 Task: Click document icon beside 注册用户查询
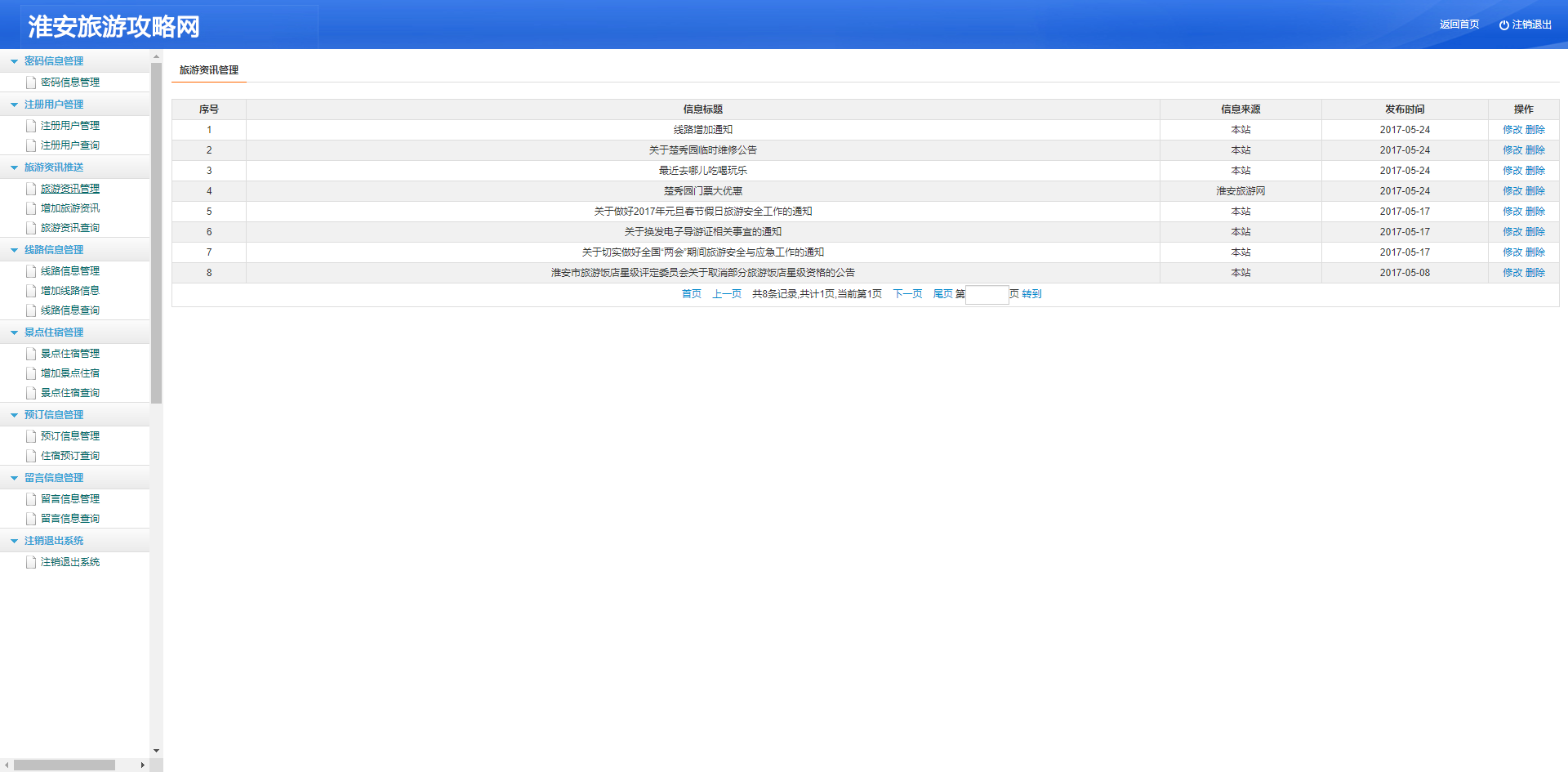coord(31,145)
